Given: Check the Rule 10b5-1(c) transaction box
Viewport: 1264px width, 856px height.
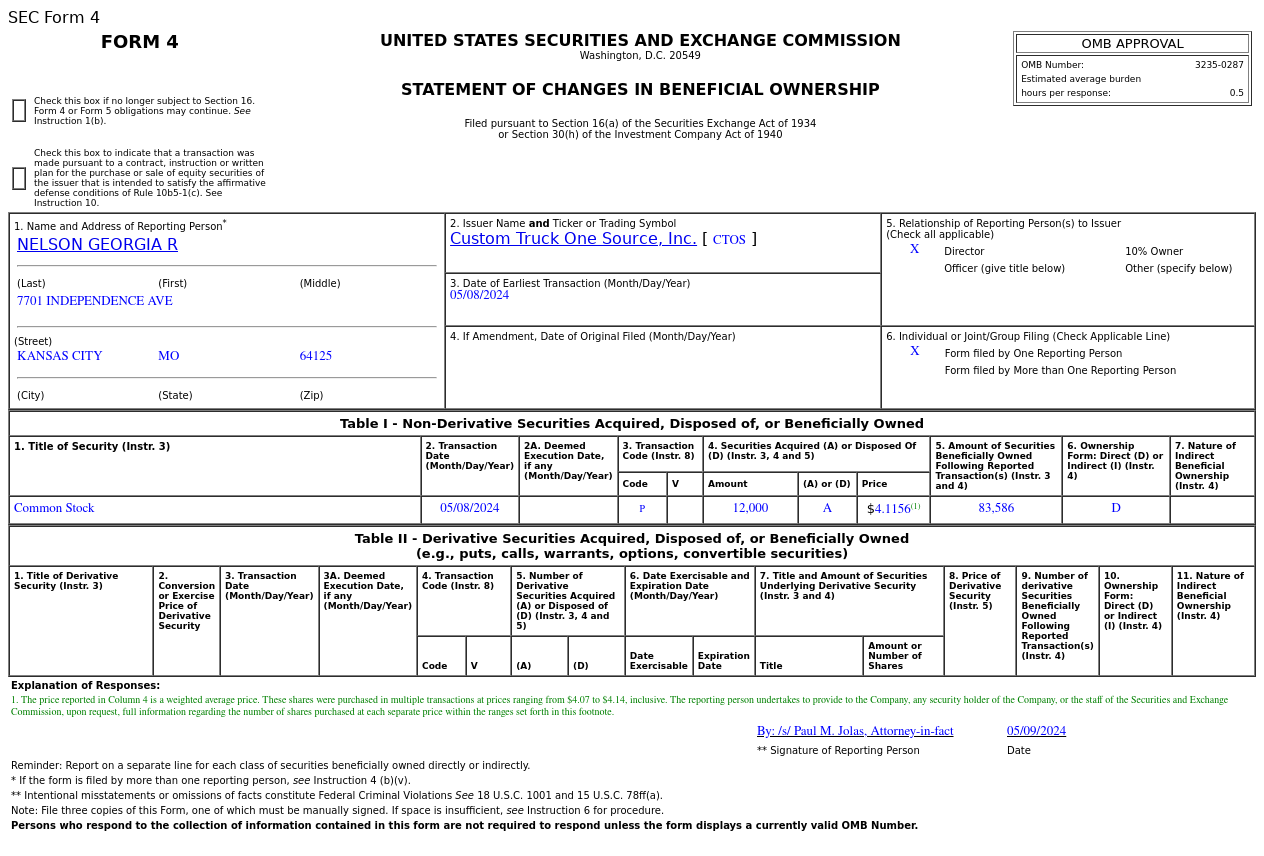Looking at the screenshot, I should 19,179.
